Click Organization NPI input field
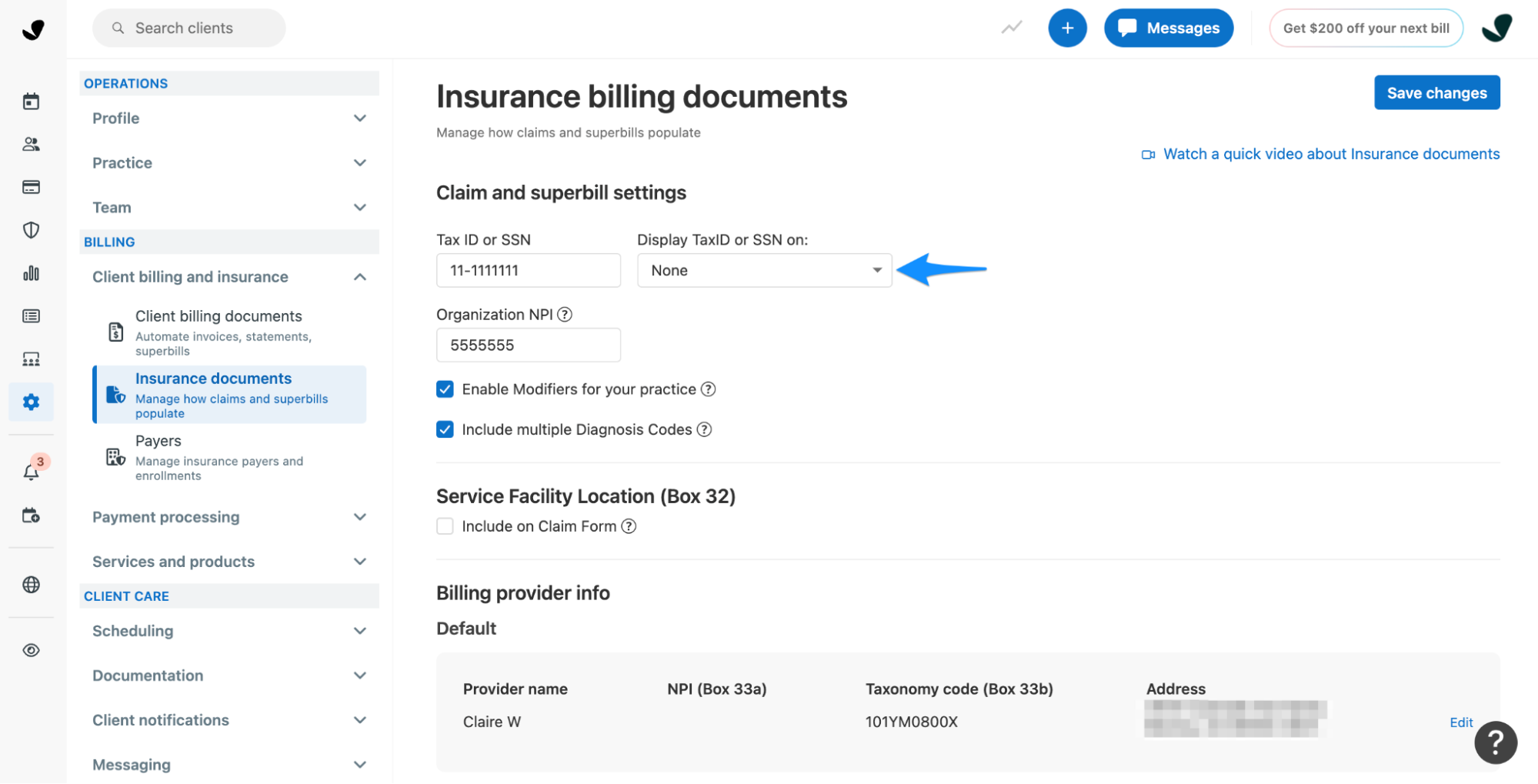Image resolution: width=1538 pixels, height=784 pixels. [529, 345]
